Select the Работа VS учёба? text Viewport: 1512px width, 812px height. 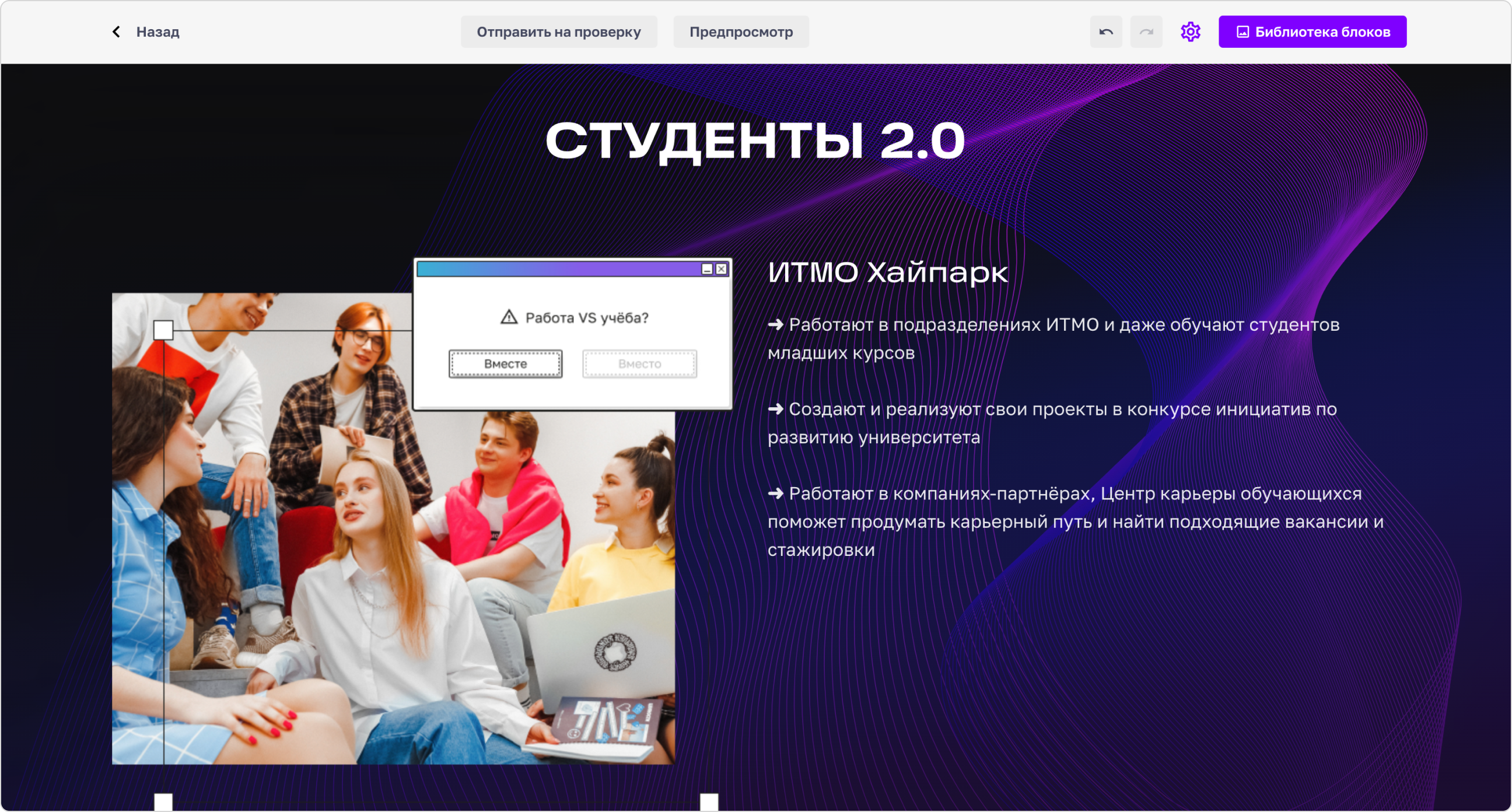point(586,318)
